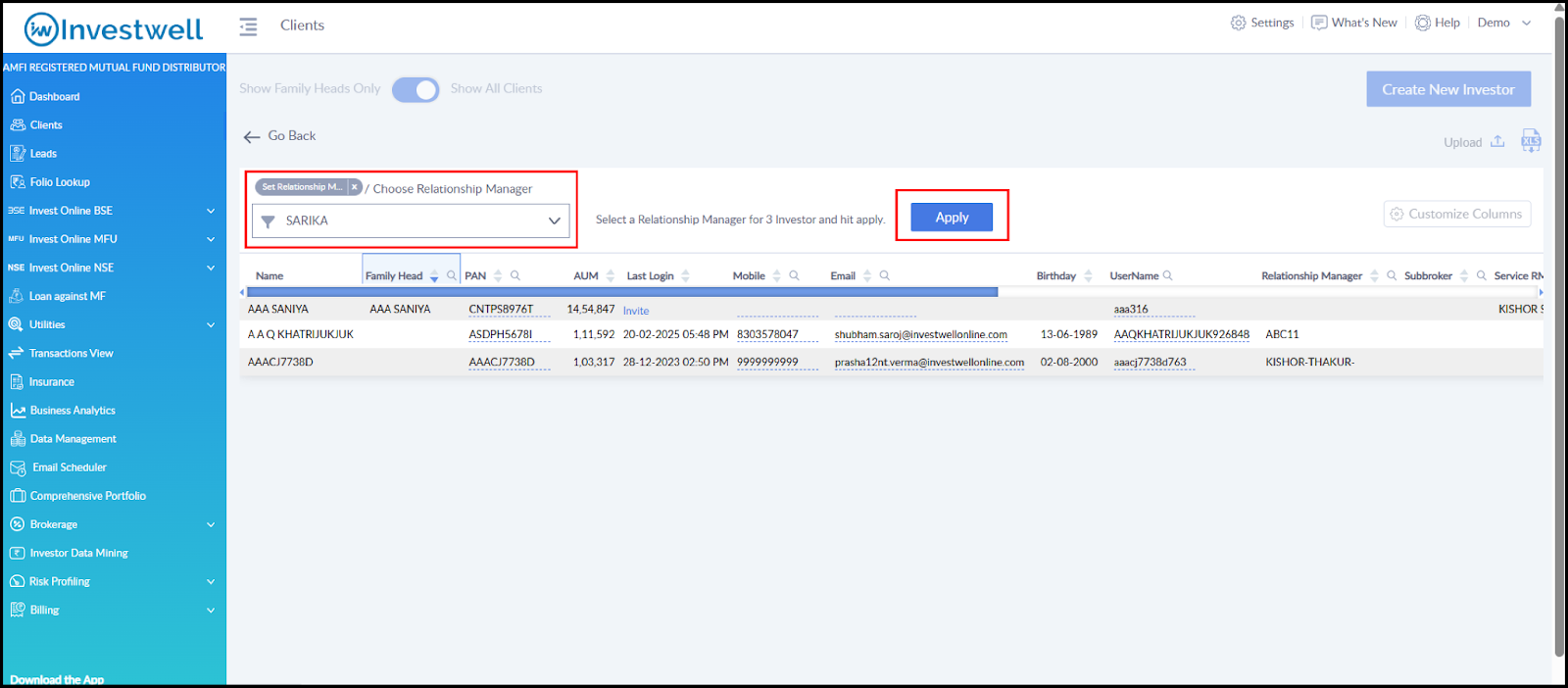
Task: Click Download the App link
Action: [x=57, y=679]
